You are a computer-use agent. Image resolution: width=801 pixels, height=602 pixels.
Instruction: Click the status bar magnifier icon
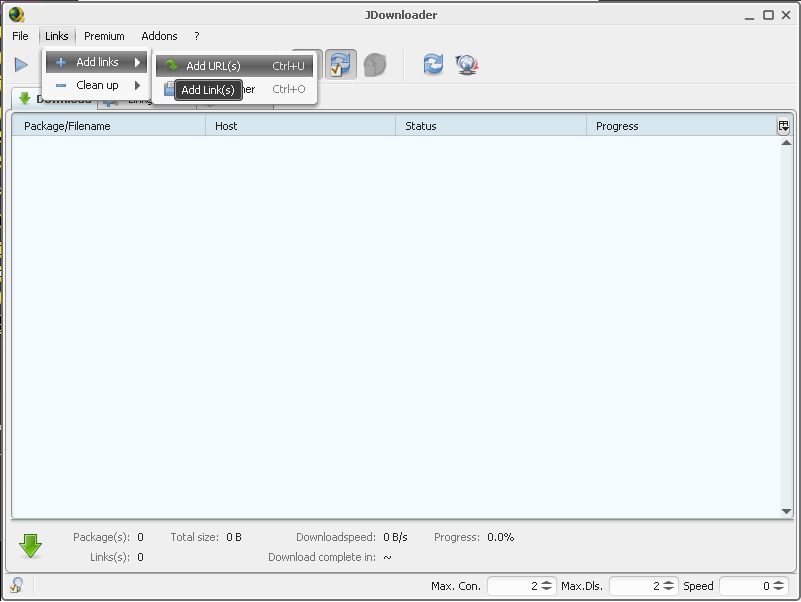(17, 585)
